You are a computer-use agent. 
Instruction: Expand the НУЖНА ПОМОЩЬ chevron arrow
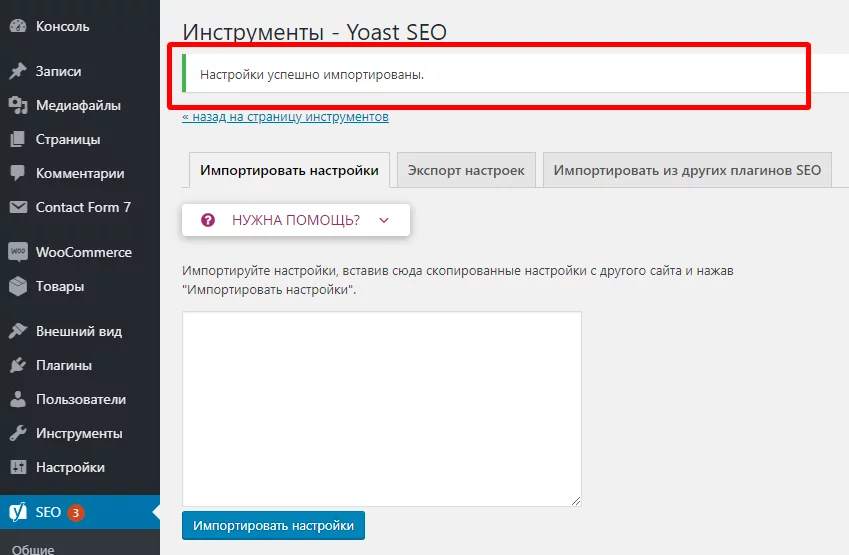pos(384,220)
